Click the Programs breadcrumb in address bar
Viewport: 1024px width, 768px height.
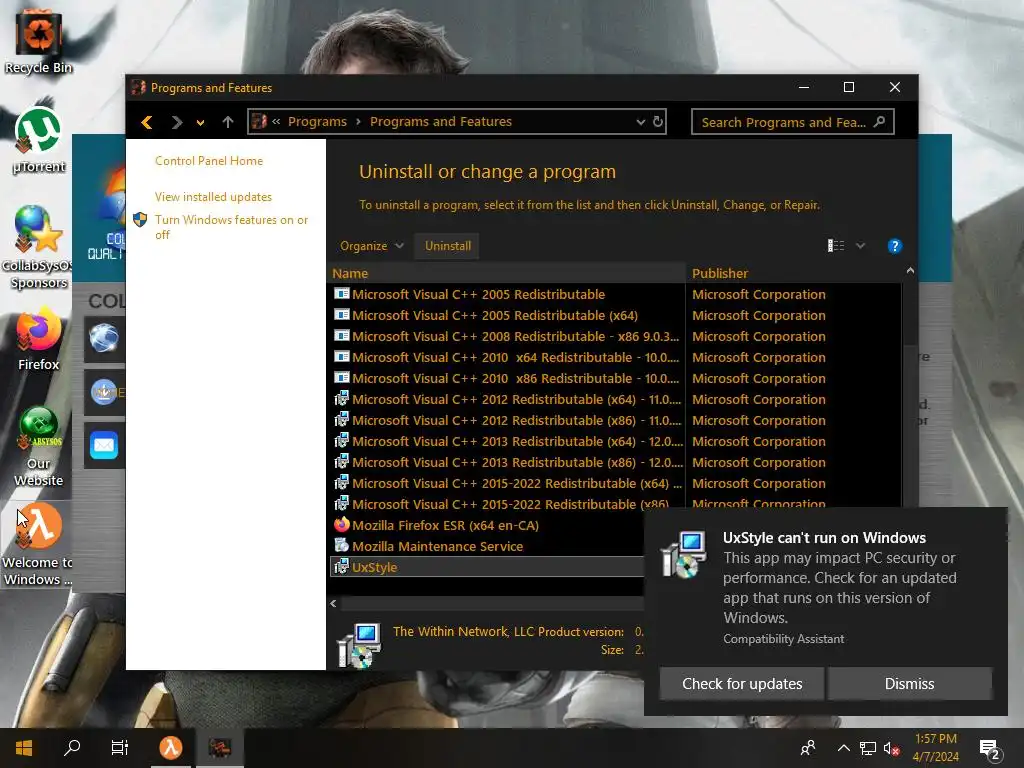point(317,121)
